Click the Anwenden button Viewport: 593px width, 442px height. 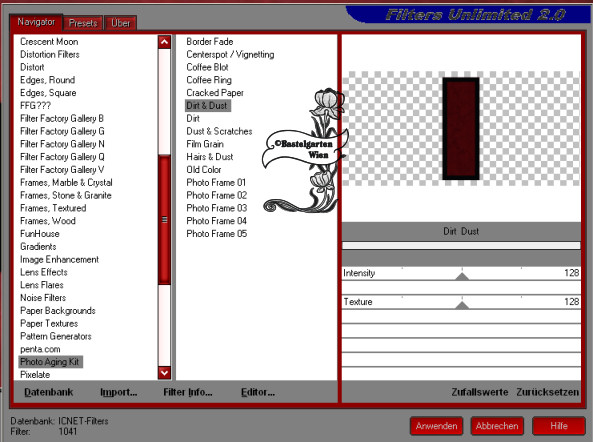point(436,426)
